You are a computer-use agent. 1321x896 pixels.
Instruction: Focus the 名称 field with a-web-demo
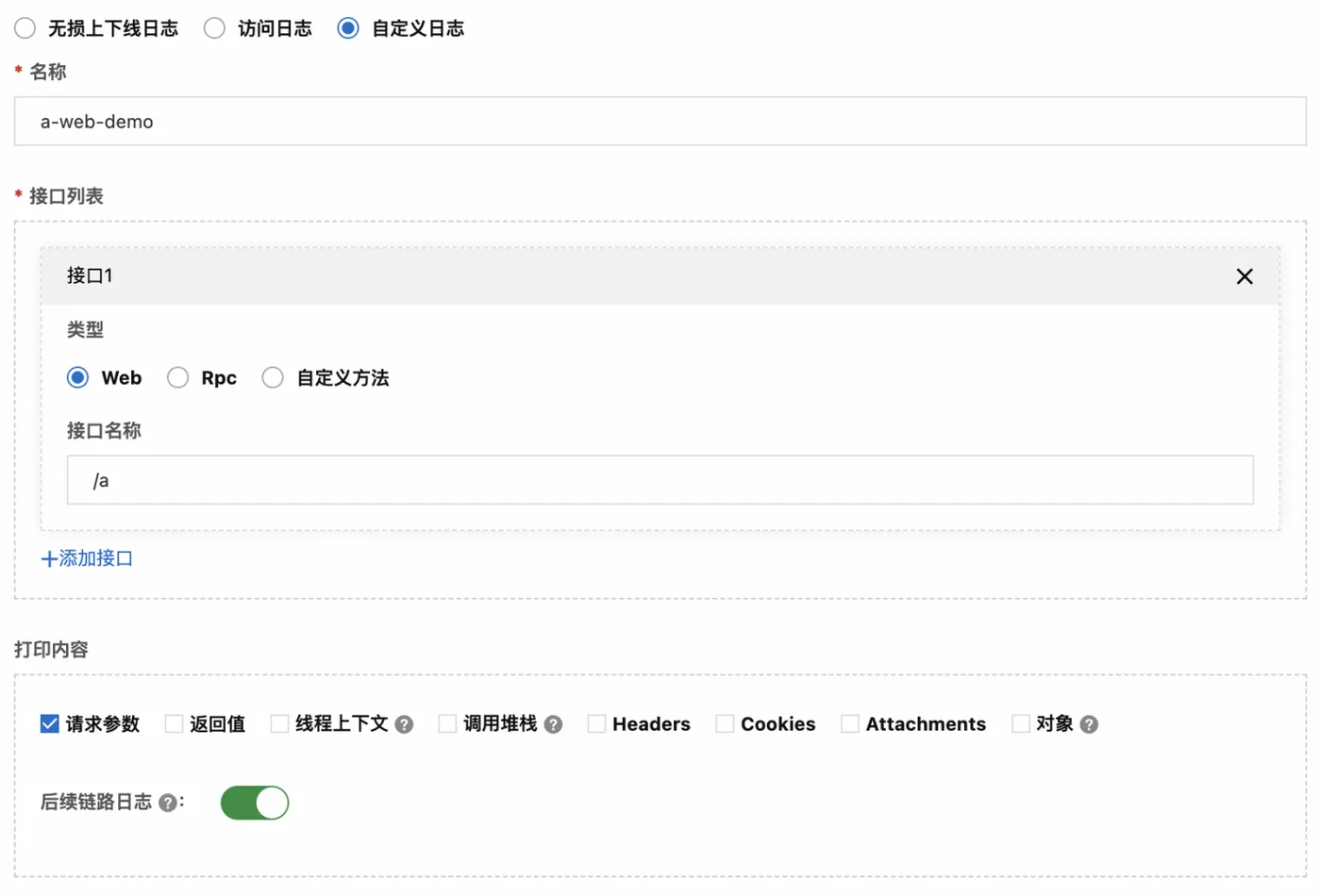tap(660, 121)
